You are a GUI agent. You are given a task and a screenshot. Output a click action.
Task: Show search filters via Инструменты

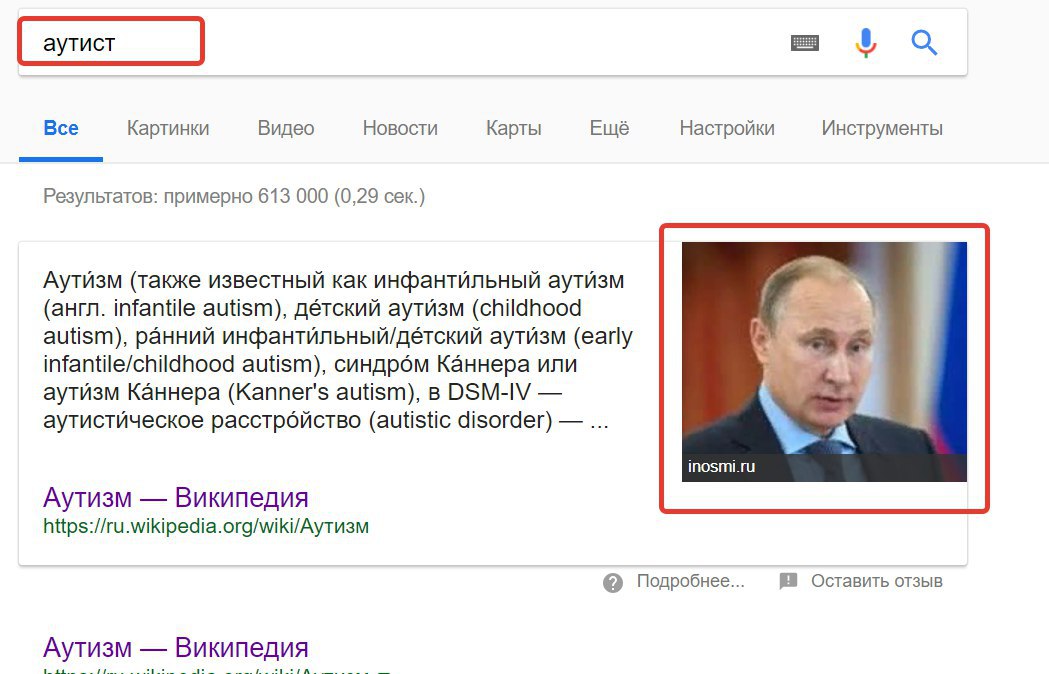tap(882, 128)
